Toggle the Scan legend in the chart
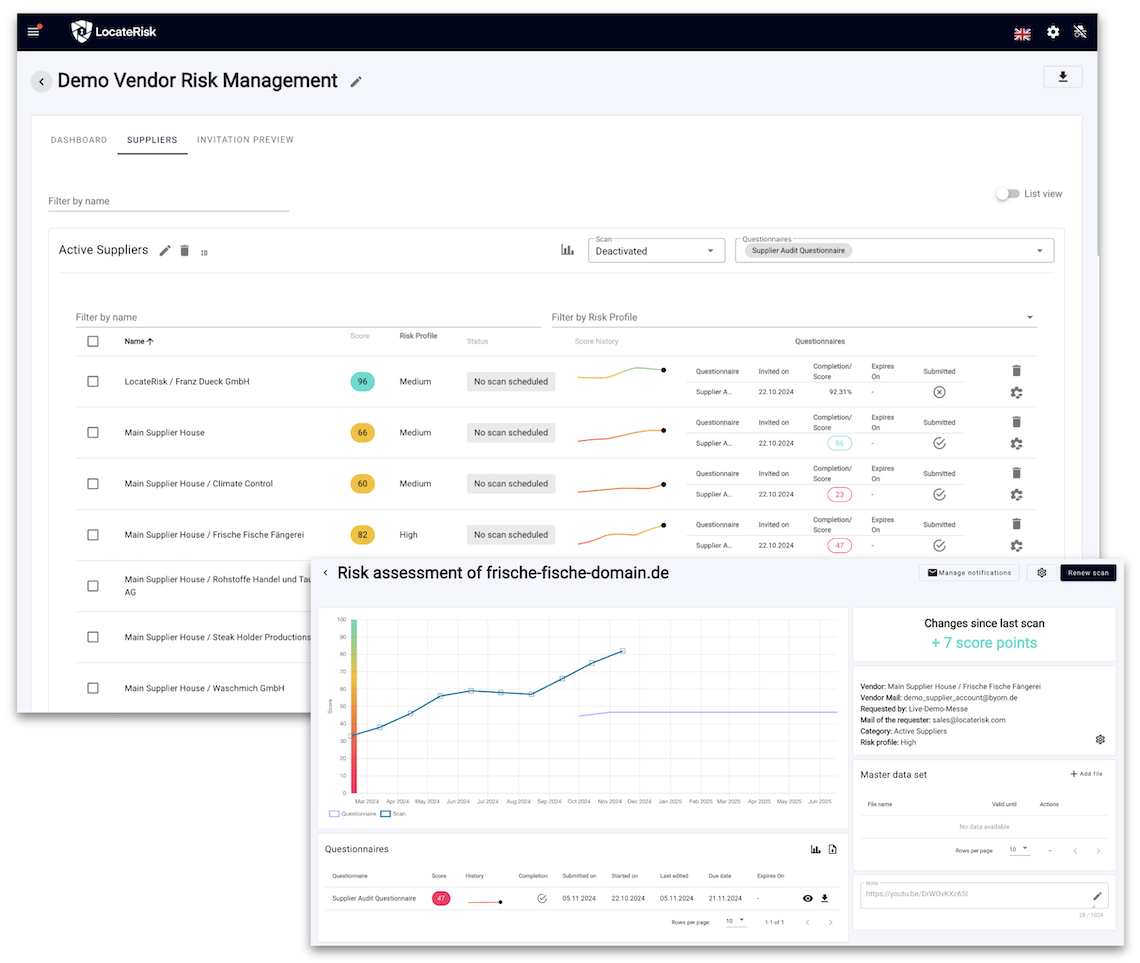Screen dimensions: 1140x963 click(x=393, y=814)
